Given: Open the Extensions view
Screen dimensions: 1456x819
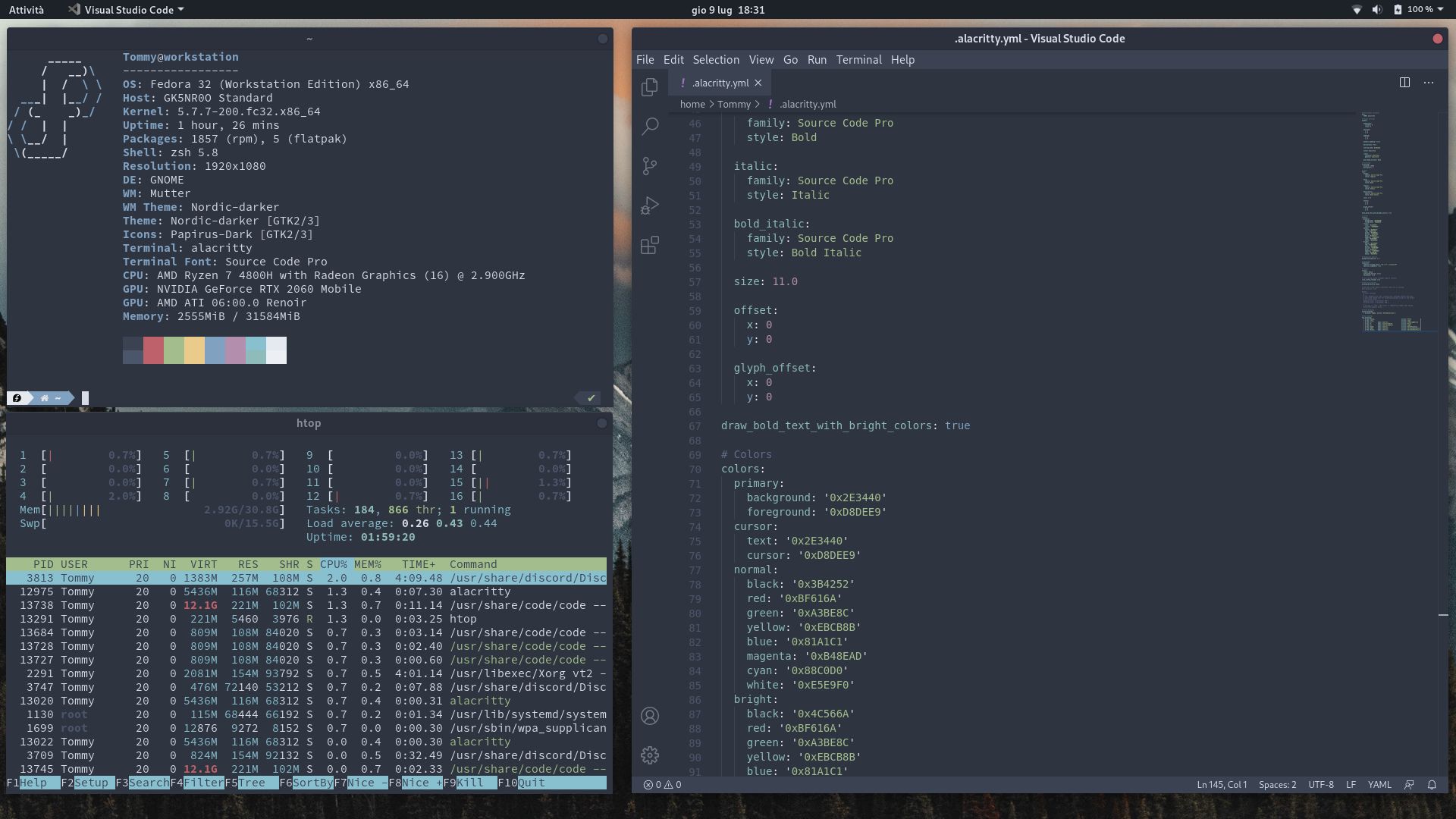Looking at the screenshot, I should 650,245.
